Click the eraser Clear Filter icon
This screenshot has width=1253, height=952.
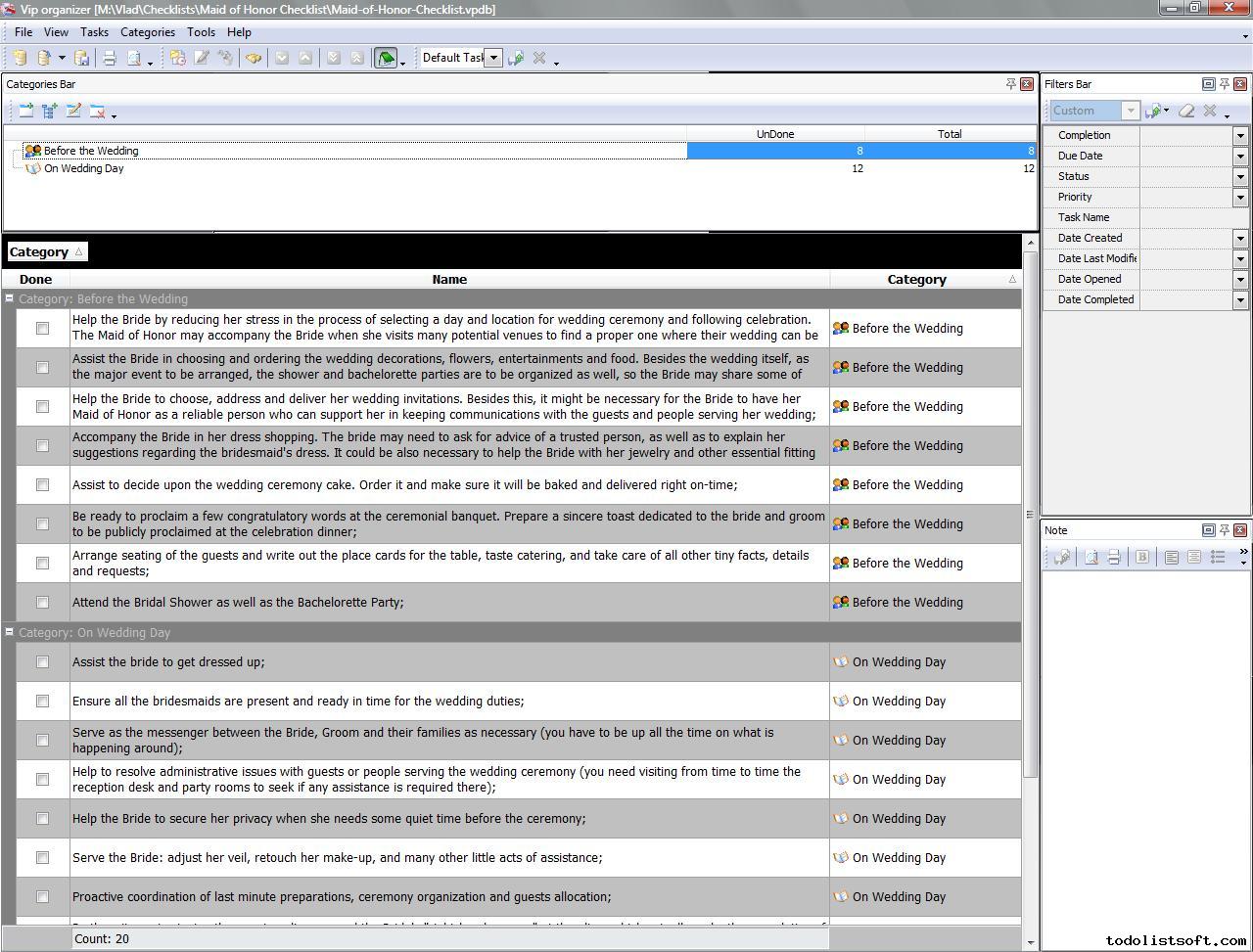pyautogui.click(x=1186, y=111)
